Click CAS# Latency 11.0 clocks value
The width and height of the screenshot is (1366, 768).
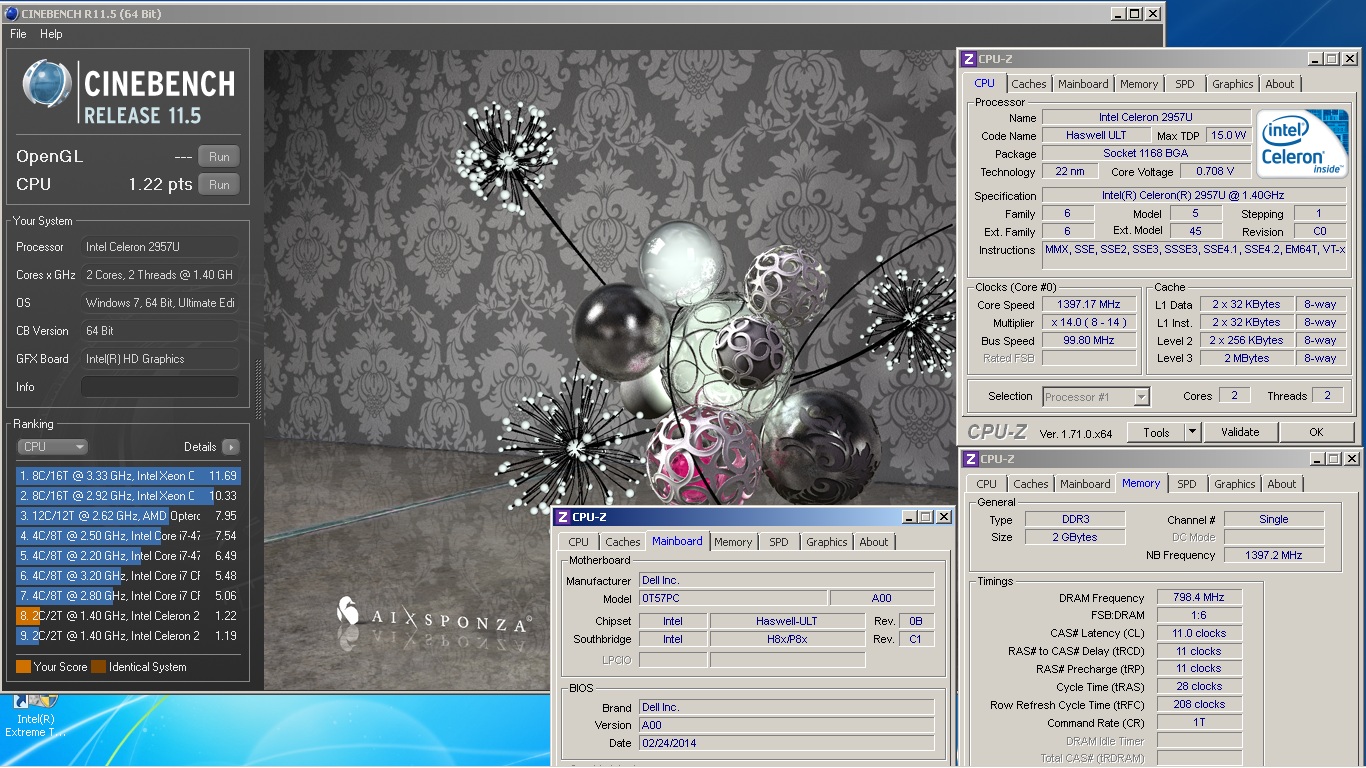pos(1199,633)
